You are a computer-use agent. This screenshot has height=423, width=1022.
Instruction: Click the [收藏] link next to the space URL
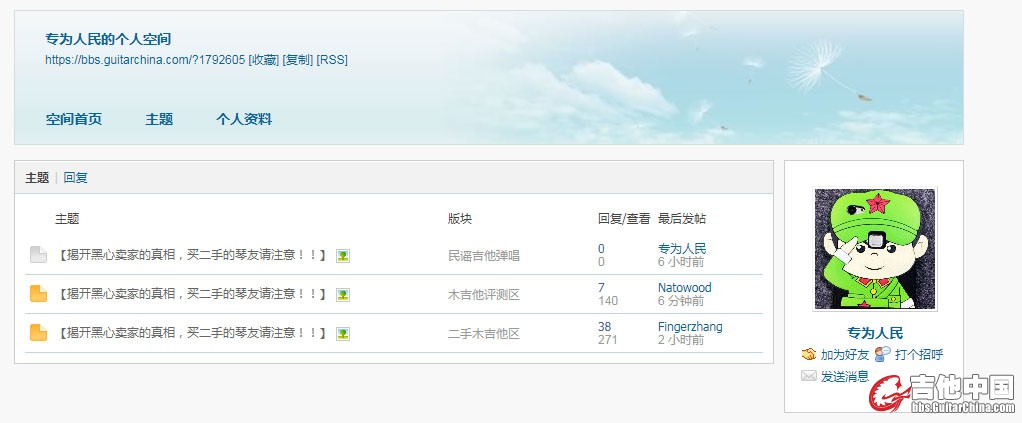pyautogui.click(x=264, y=60)
